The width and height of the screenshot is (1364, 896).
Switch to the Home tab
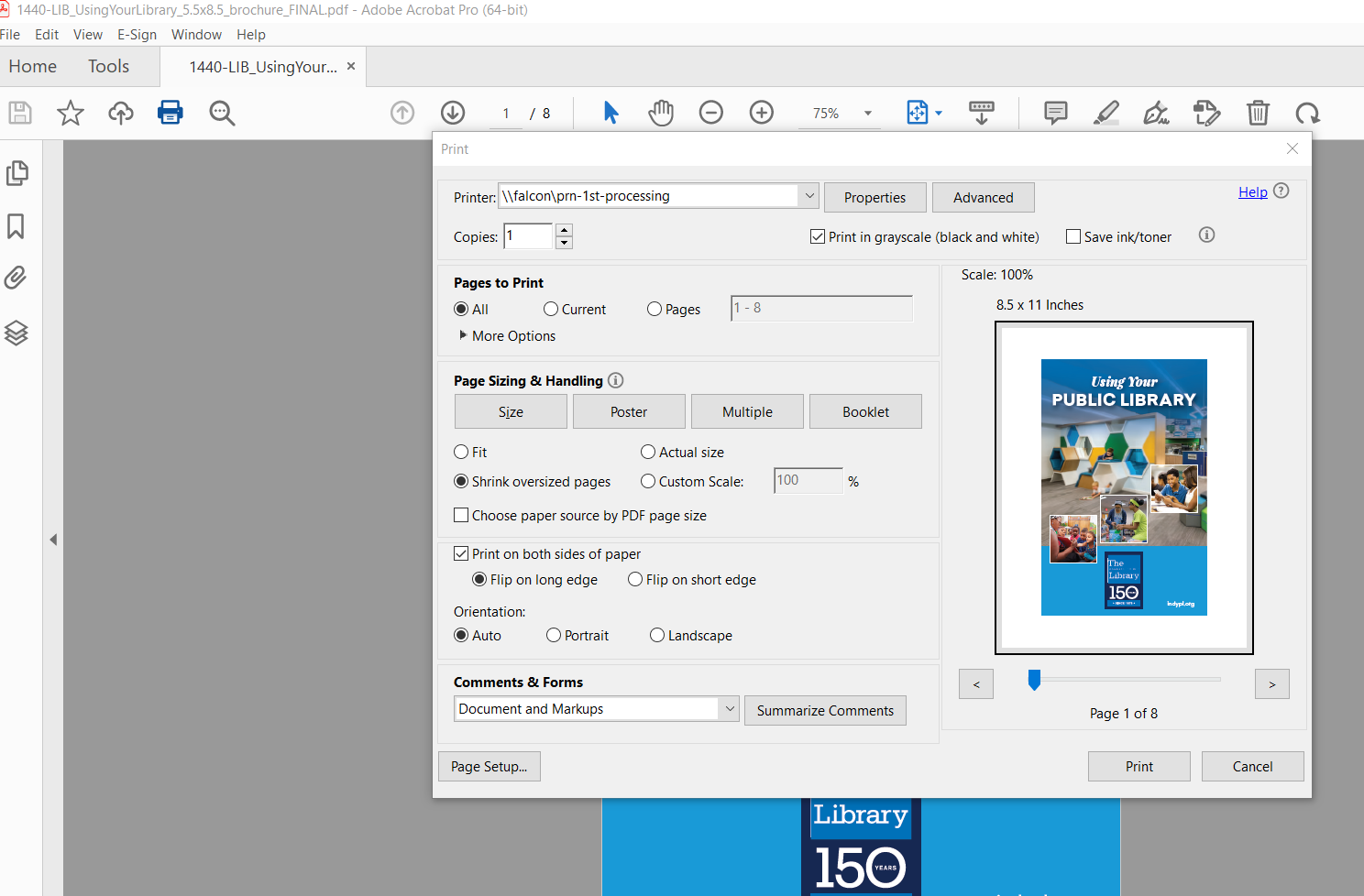point(32,66)
